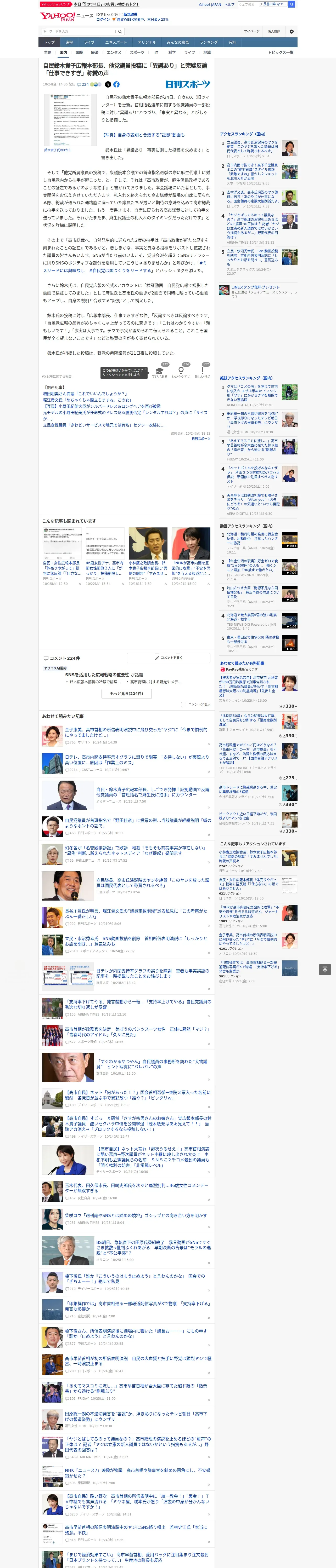The width and height of the screenshot is (336, 1568).
Task: Open the 224 comments bubble under headline
Action: pyautogui.click(x=83, y=85)
